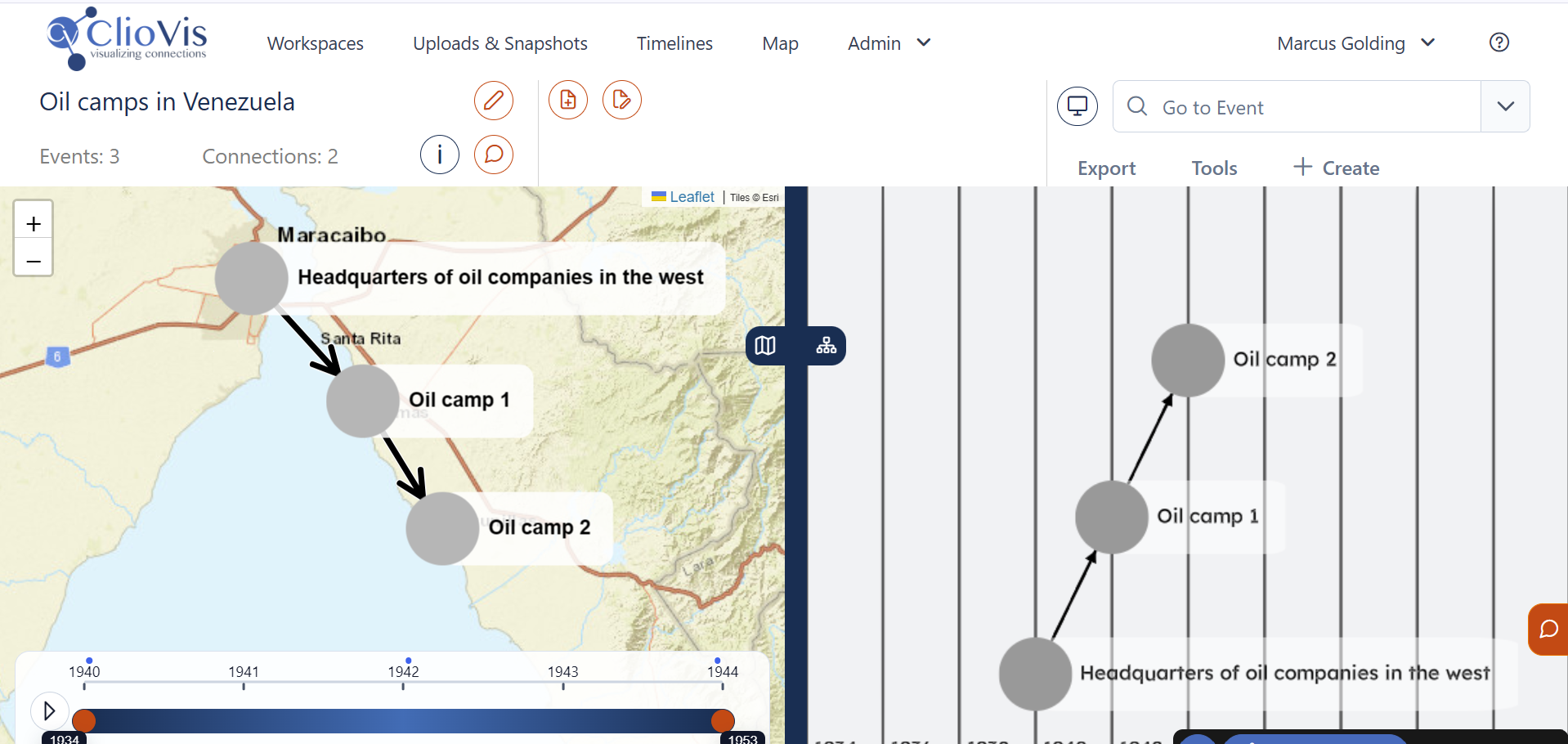Zoom out on the map
1568x744 pixels.
(34, 258)
